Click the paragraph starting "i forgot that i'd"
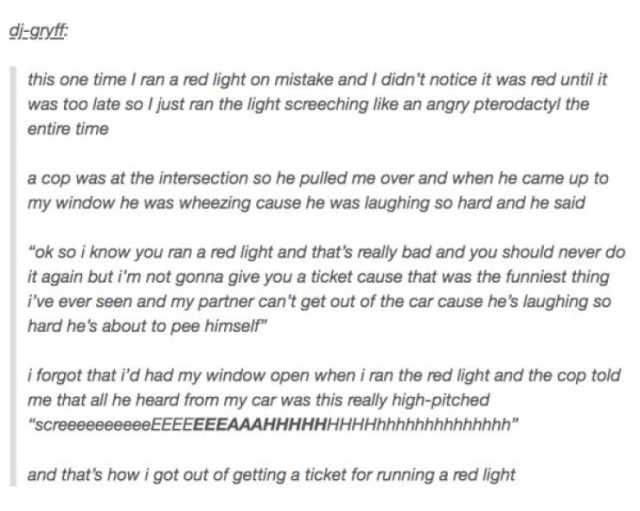 click(324, 400)
